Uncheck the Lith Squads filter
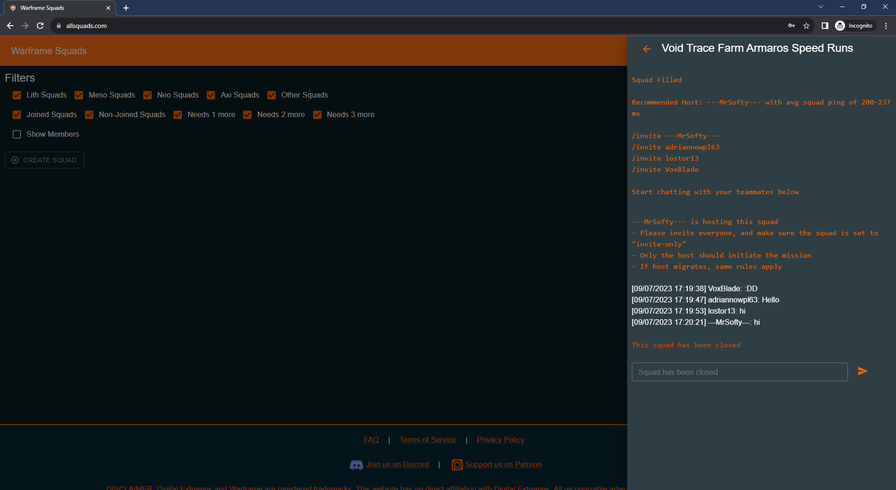 click(17, 95)
